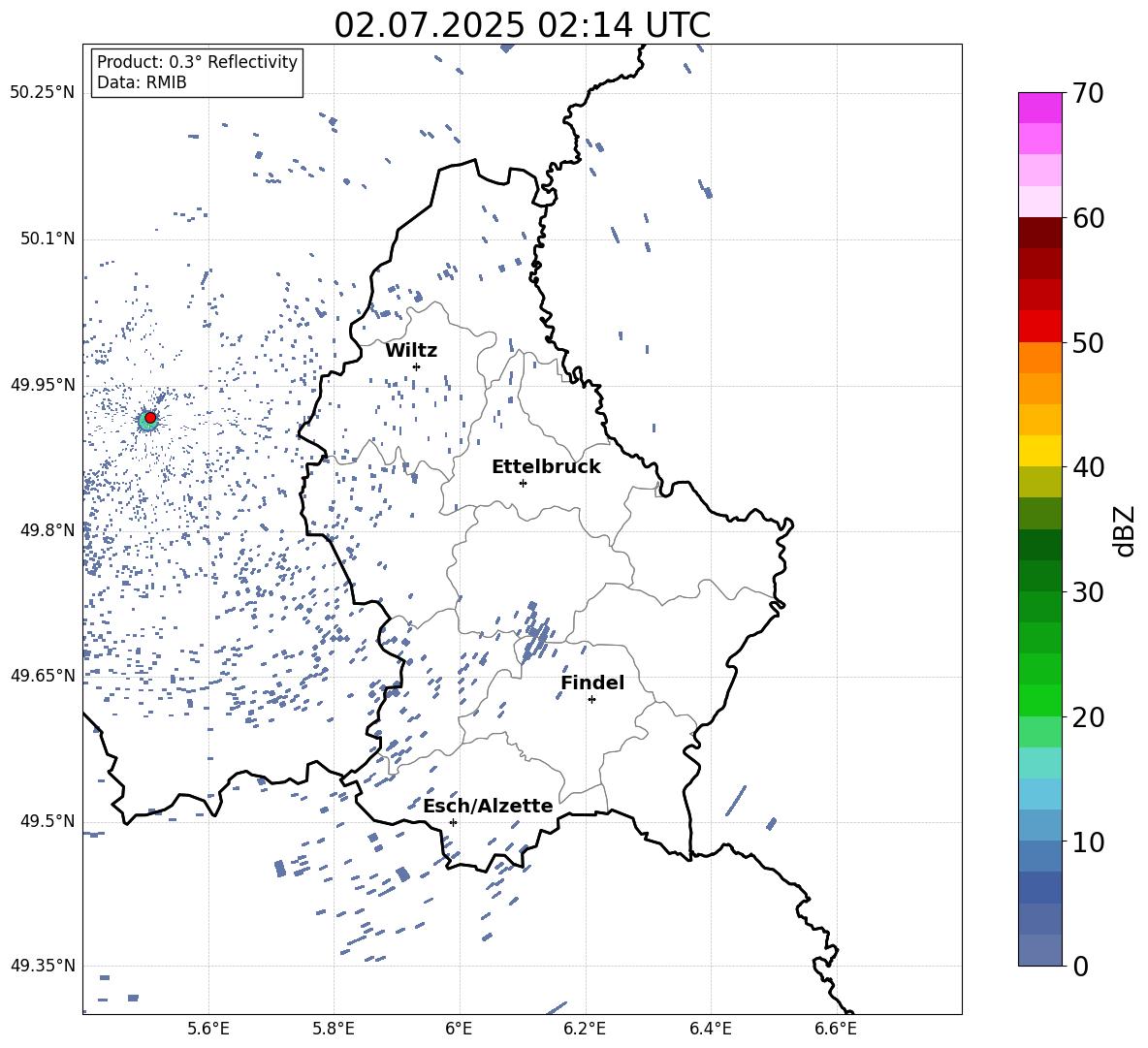Click the longitude label 5.6°E

208,1029
